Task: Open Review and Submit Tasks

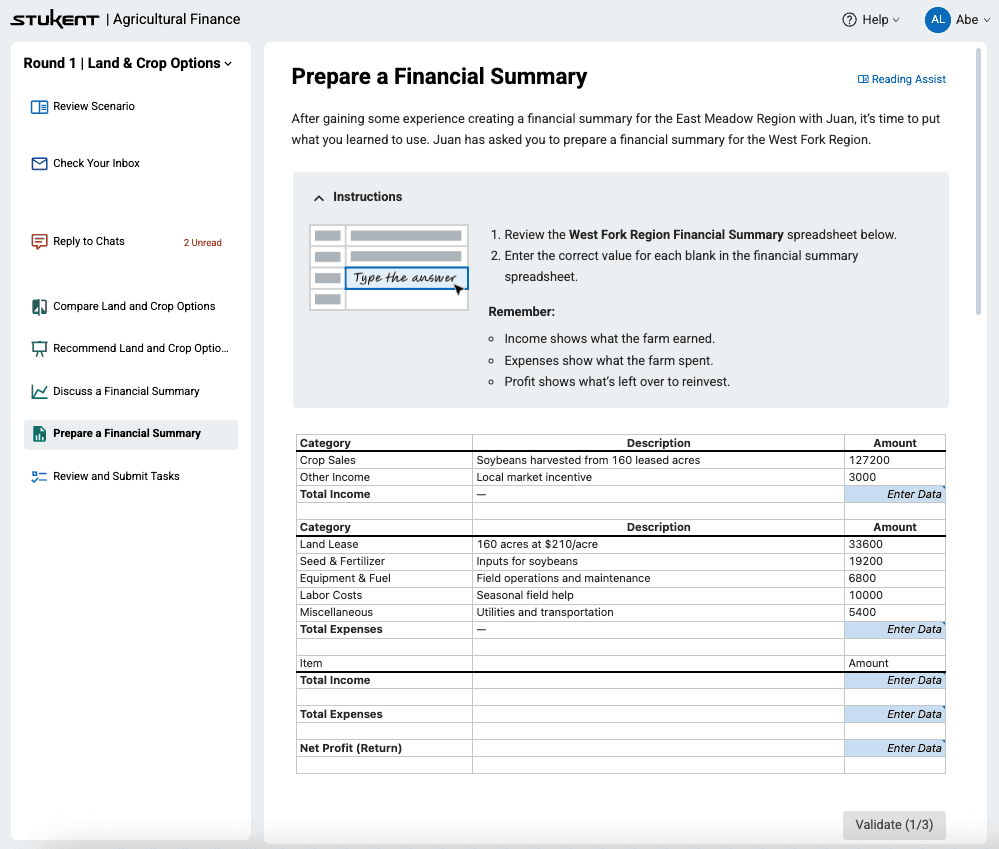Action: [x=116, y=476]
